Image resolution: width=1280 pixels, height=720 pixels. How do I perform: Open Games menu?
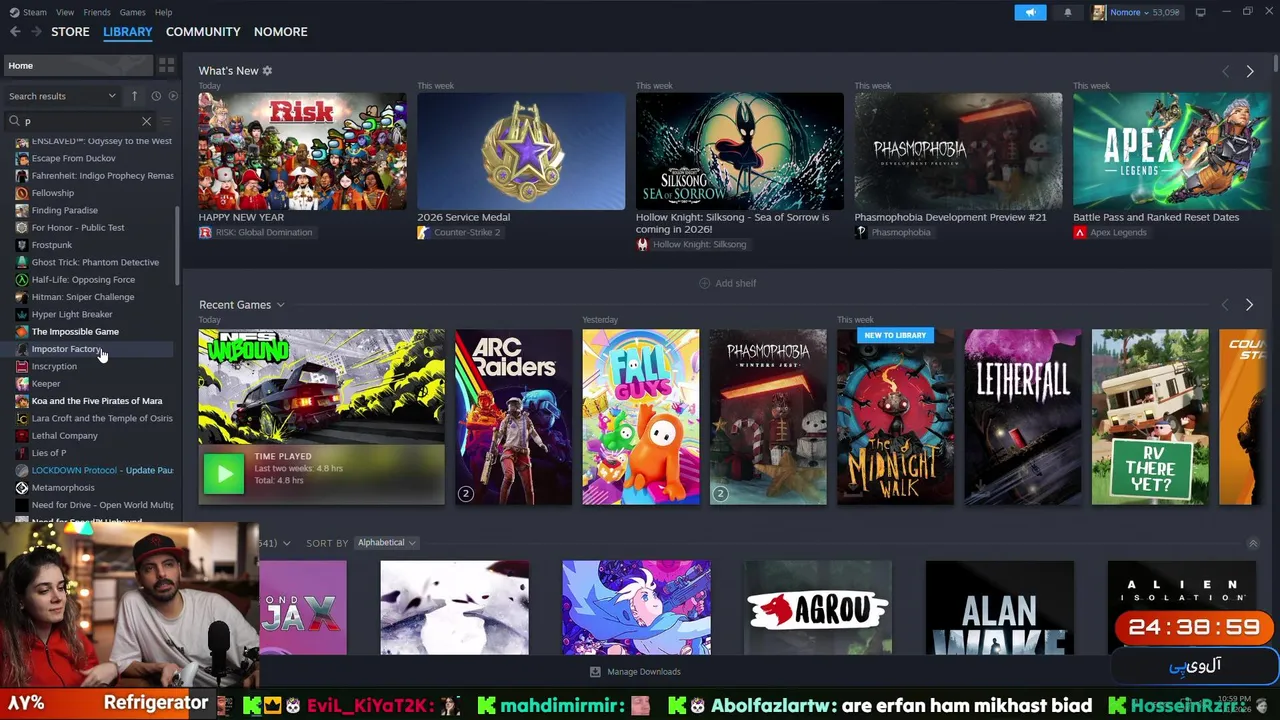coord(132,12)
